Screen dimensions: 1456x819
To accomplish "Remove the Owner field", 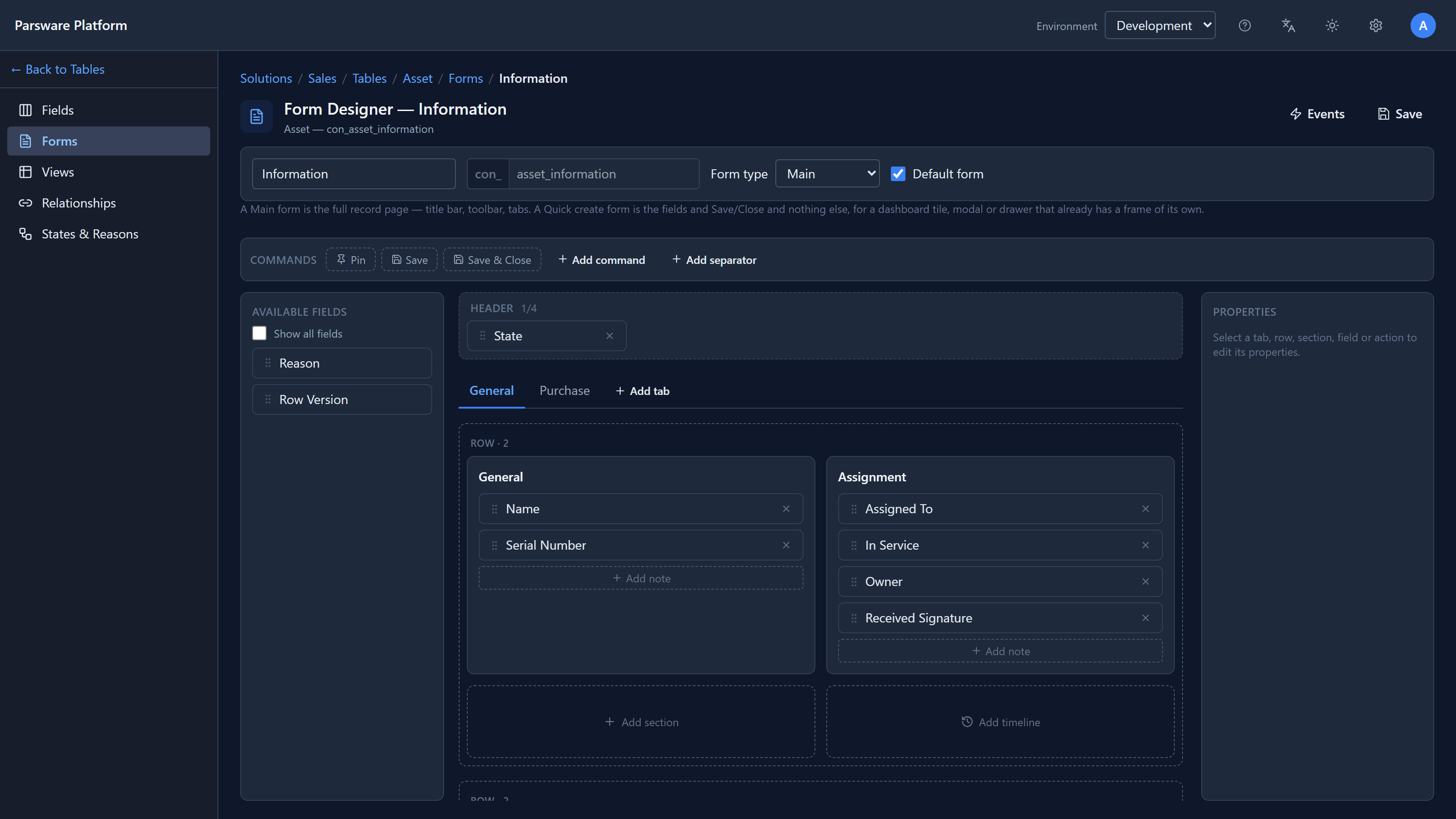I will (1145, 581).
